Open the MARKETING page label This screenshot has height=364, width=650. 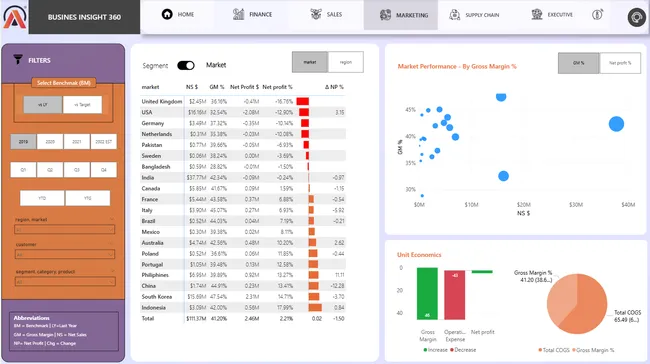pyautogui.click(x=412, y=15)
